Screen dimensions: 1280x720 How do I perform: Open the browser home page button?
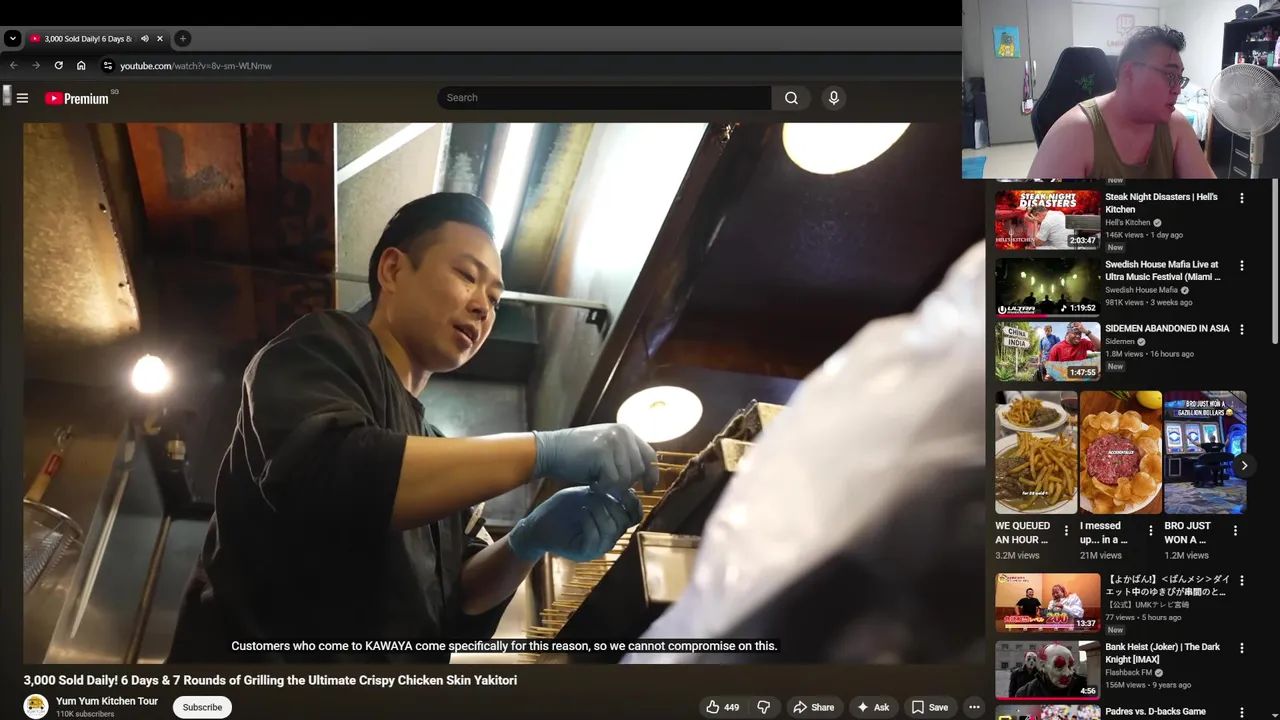tap(81, 66)
